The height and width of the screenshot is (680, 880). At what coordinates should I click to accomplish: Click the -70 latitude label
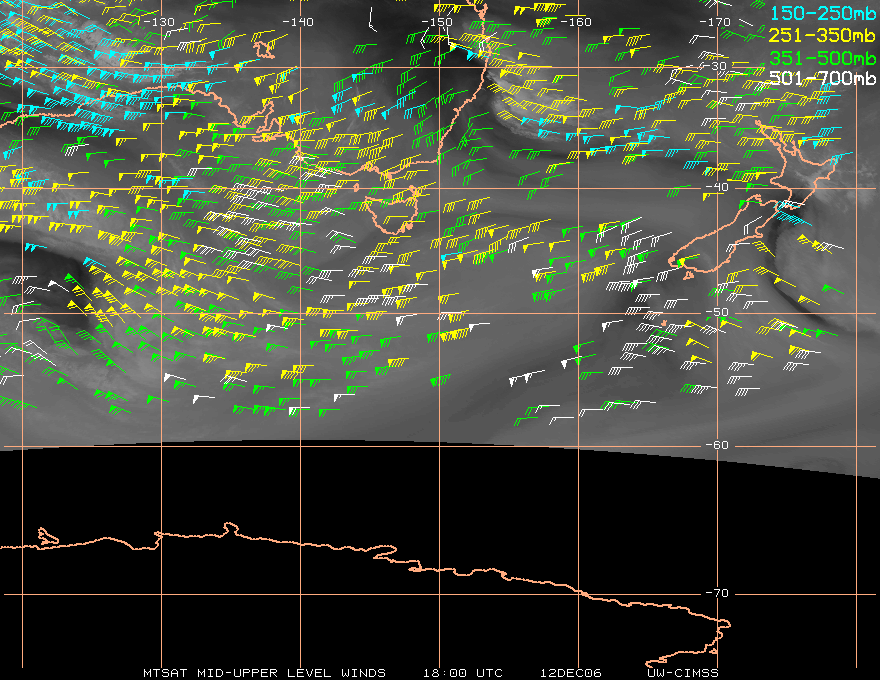pos(717,593)
